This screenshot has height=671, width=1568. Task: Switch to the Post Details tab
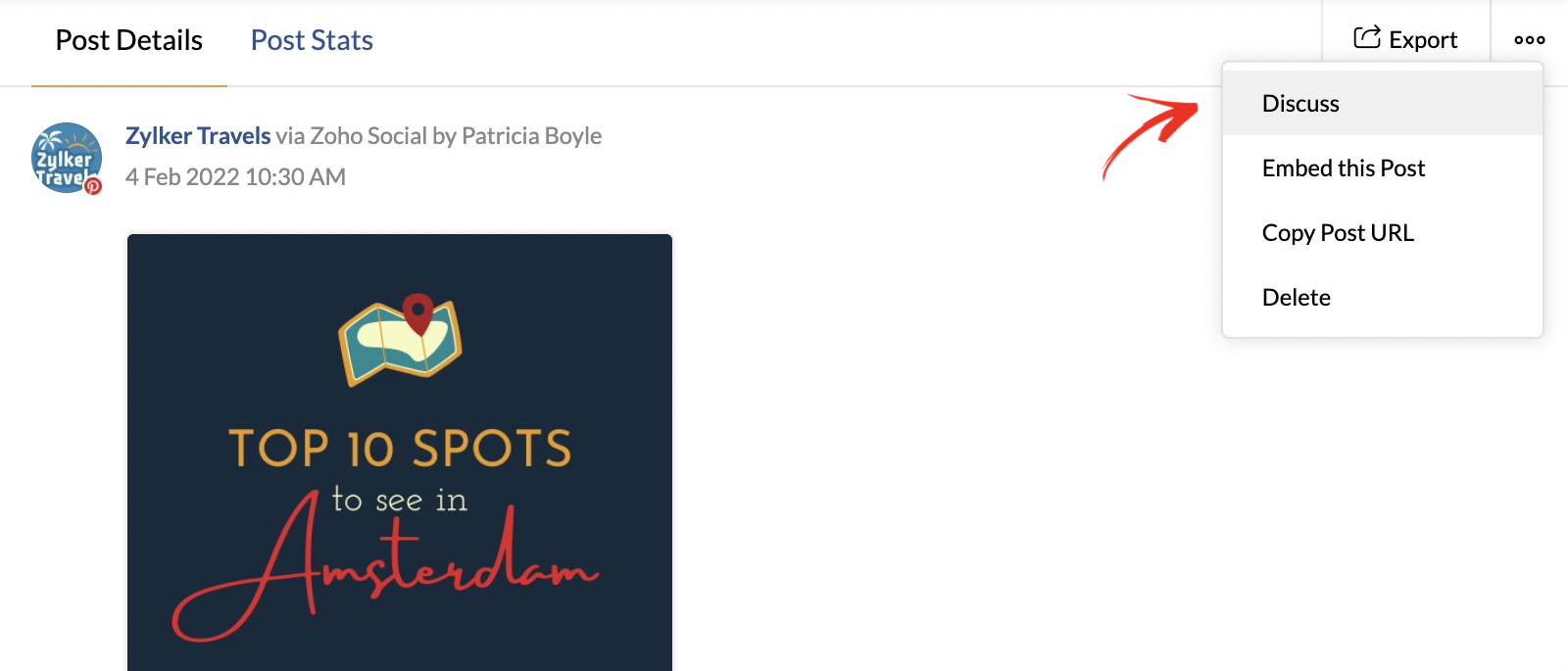coord(129,40)
